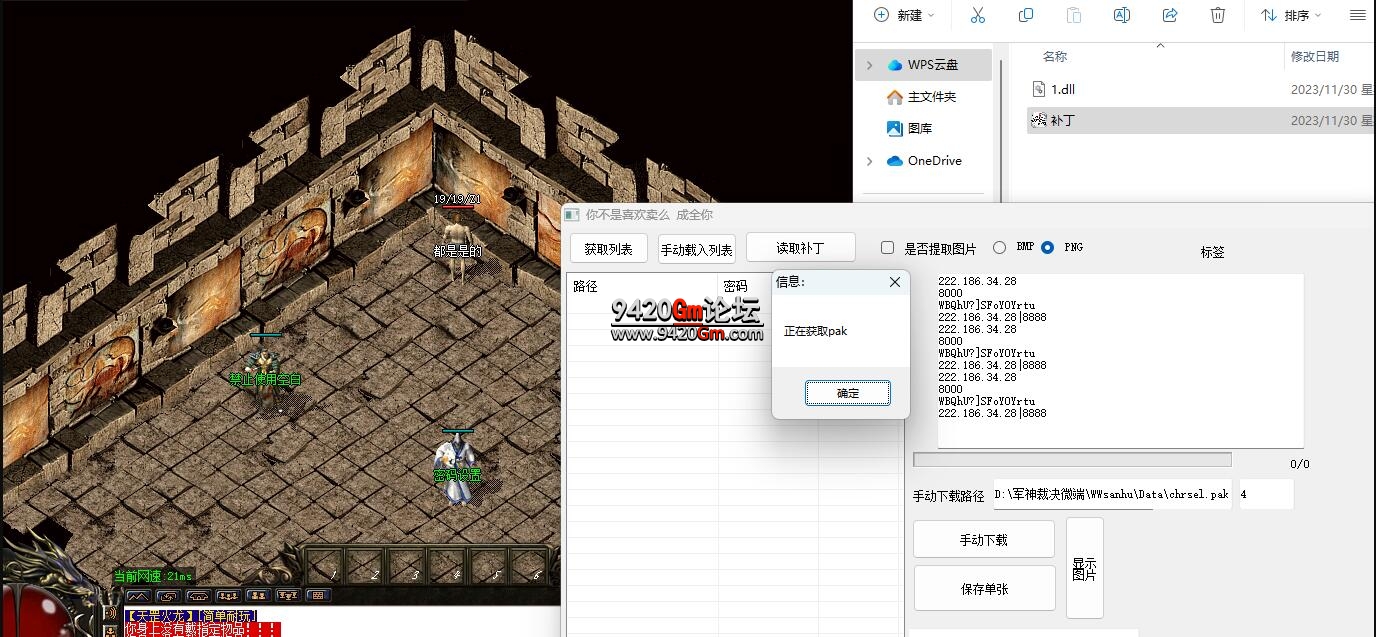Click the 手动下载 button
Image resolution: width=1376 pixels, height=637 pixels.
point(984,539)
